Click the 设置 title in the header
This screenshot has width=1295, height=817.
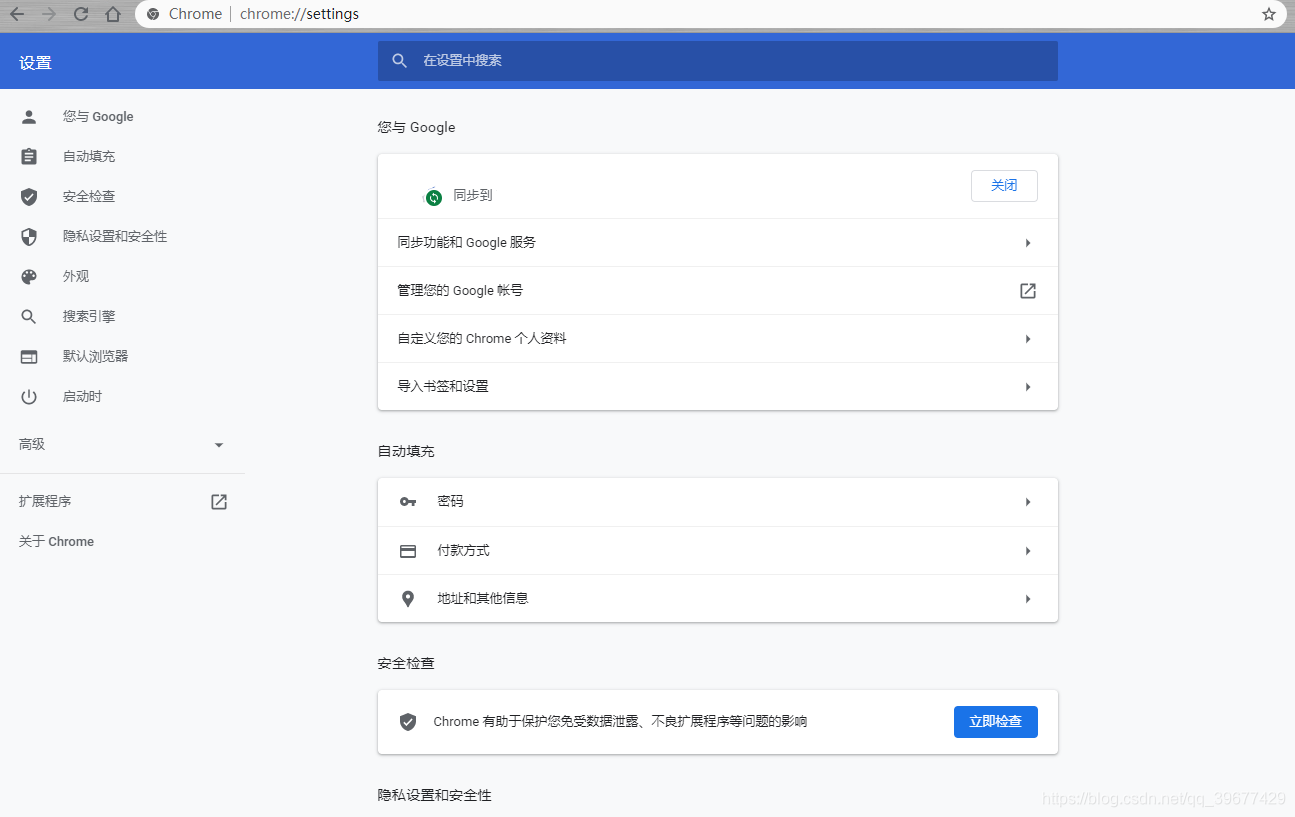coord(35,63)
